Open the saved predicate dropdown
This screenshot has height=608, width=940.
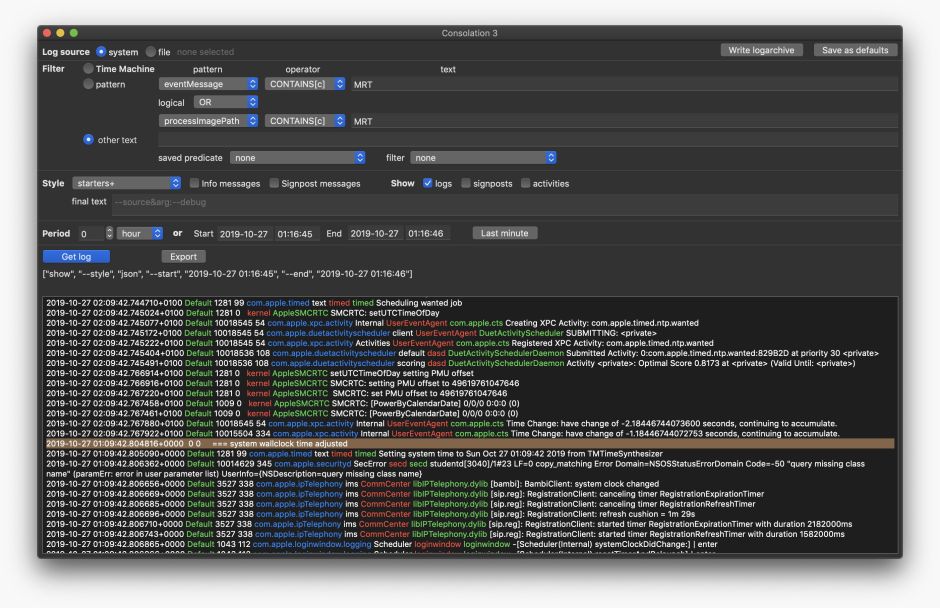pyautogui.click(x=298, y=158)
